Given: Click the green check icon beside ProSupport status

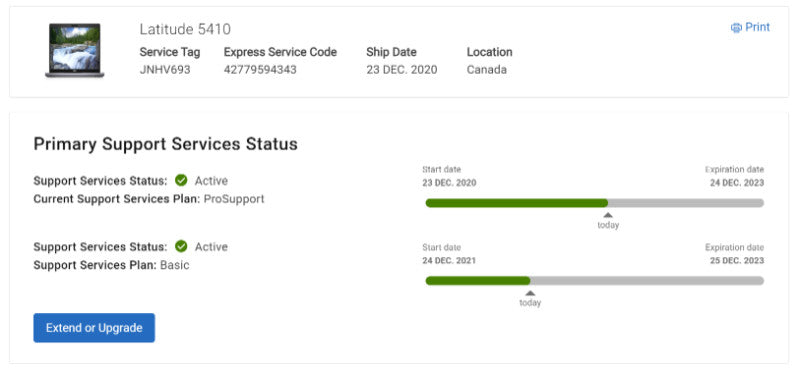Looking at the screenshot, I should 181,180.
